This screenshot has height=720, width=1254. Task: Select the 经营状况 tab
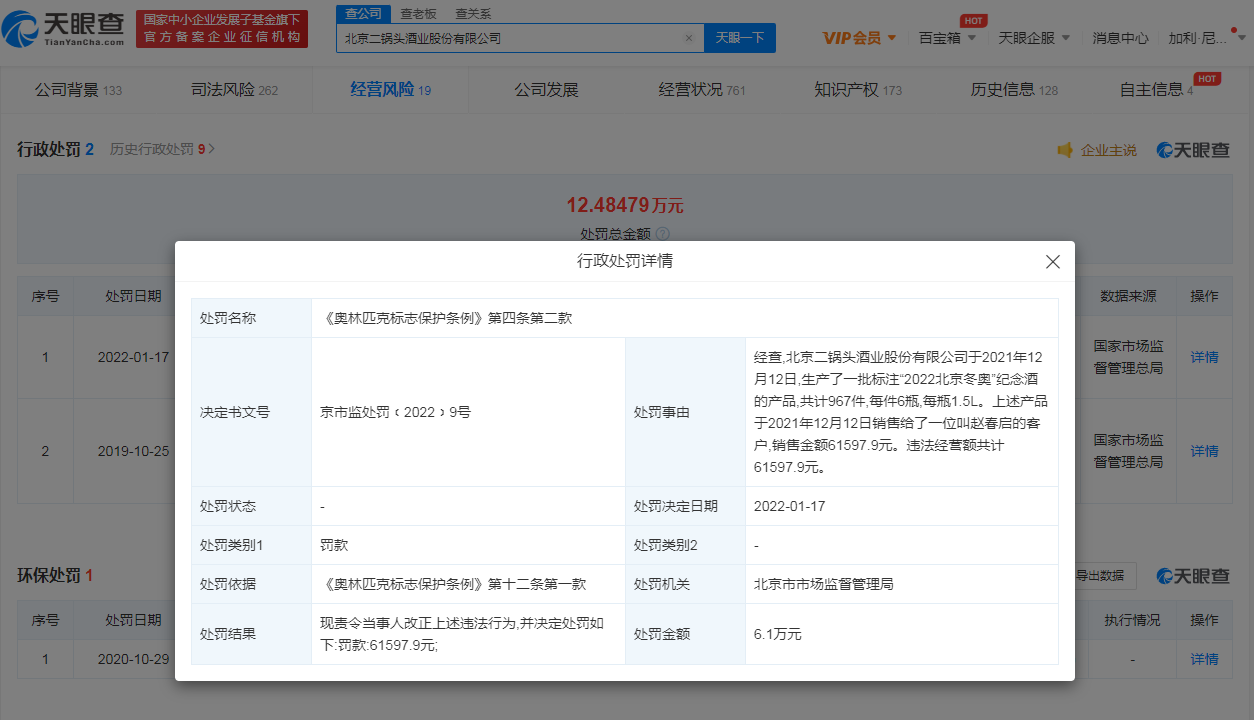click(x=701, y=90)
